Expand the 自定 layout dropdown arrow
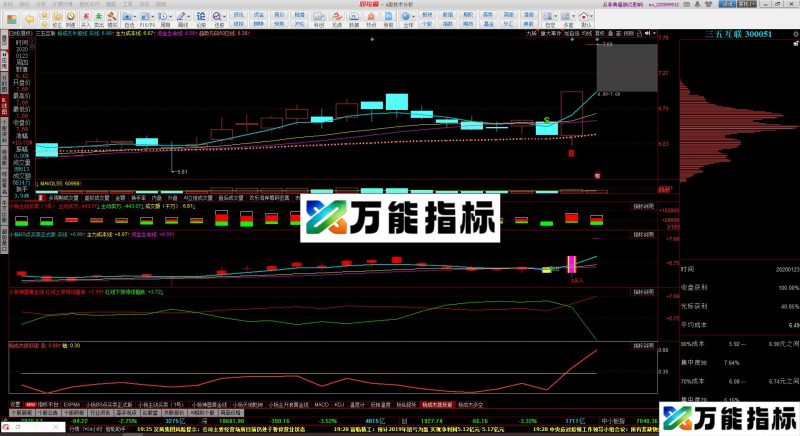The width and height of the screenshot is (800, 436). [x=556, y=17]
